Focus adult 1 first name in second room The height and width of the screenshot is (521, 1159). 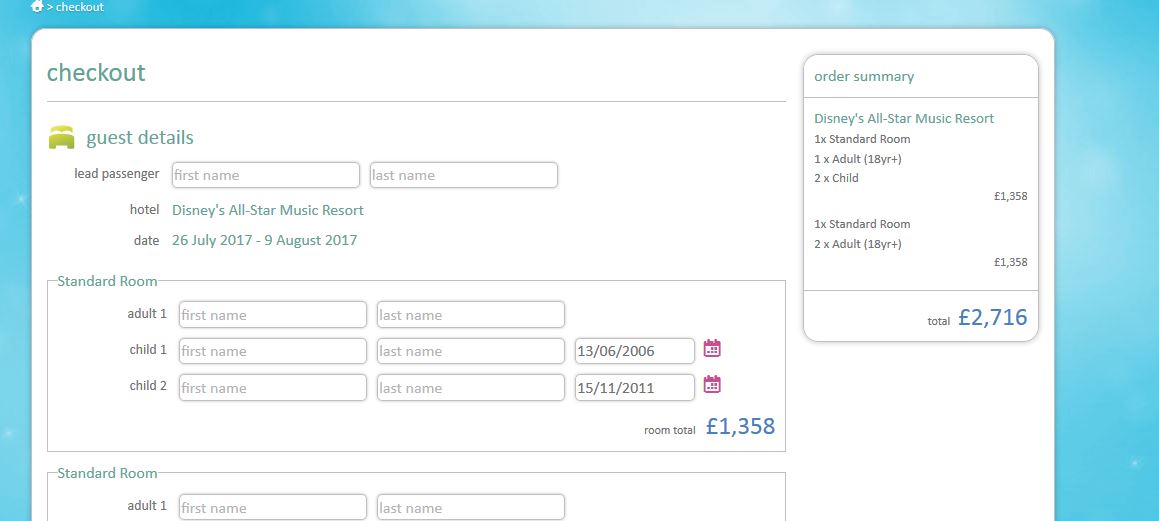pyautogui.click(x=273, y=508)
